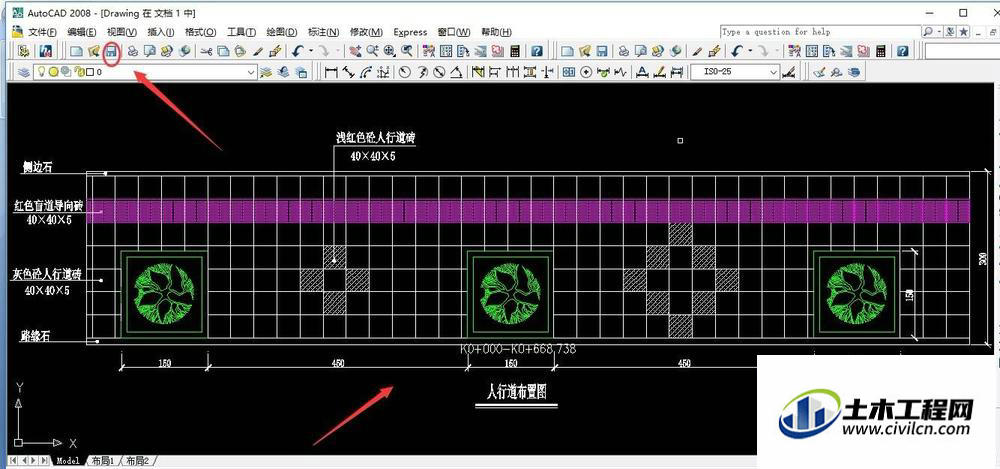Click the Copy to clipboard icon

point(223,51)
